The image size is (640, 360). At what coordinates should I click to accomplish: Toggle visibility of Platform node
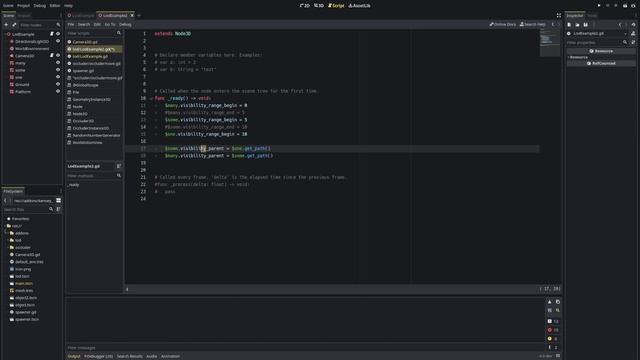coord(58,91)
